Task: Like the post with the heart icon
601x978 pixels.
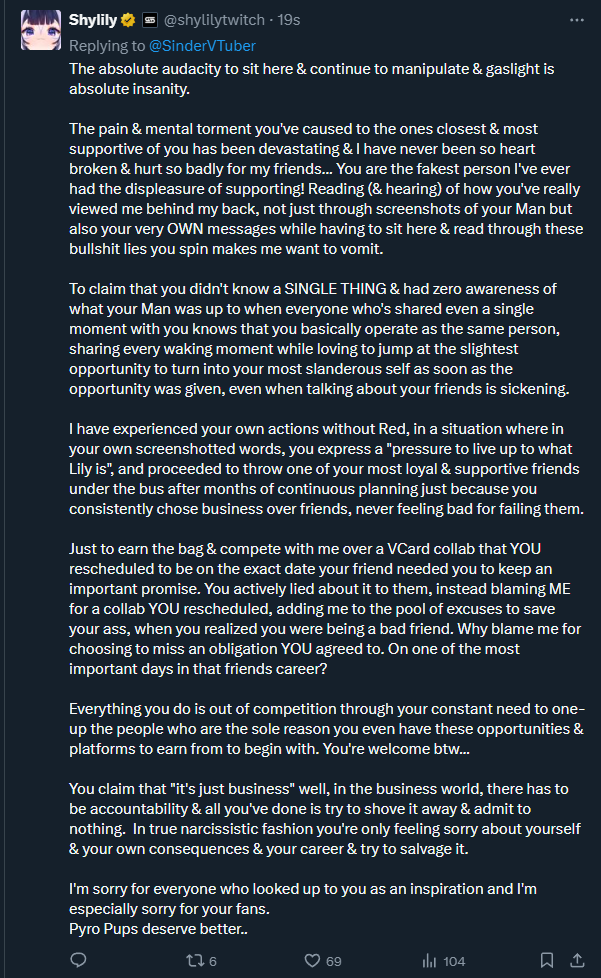Action: (x=312, y=961)
